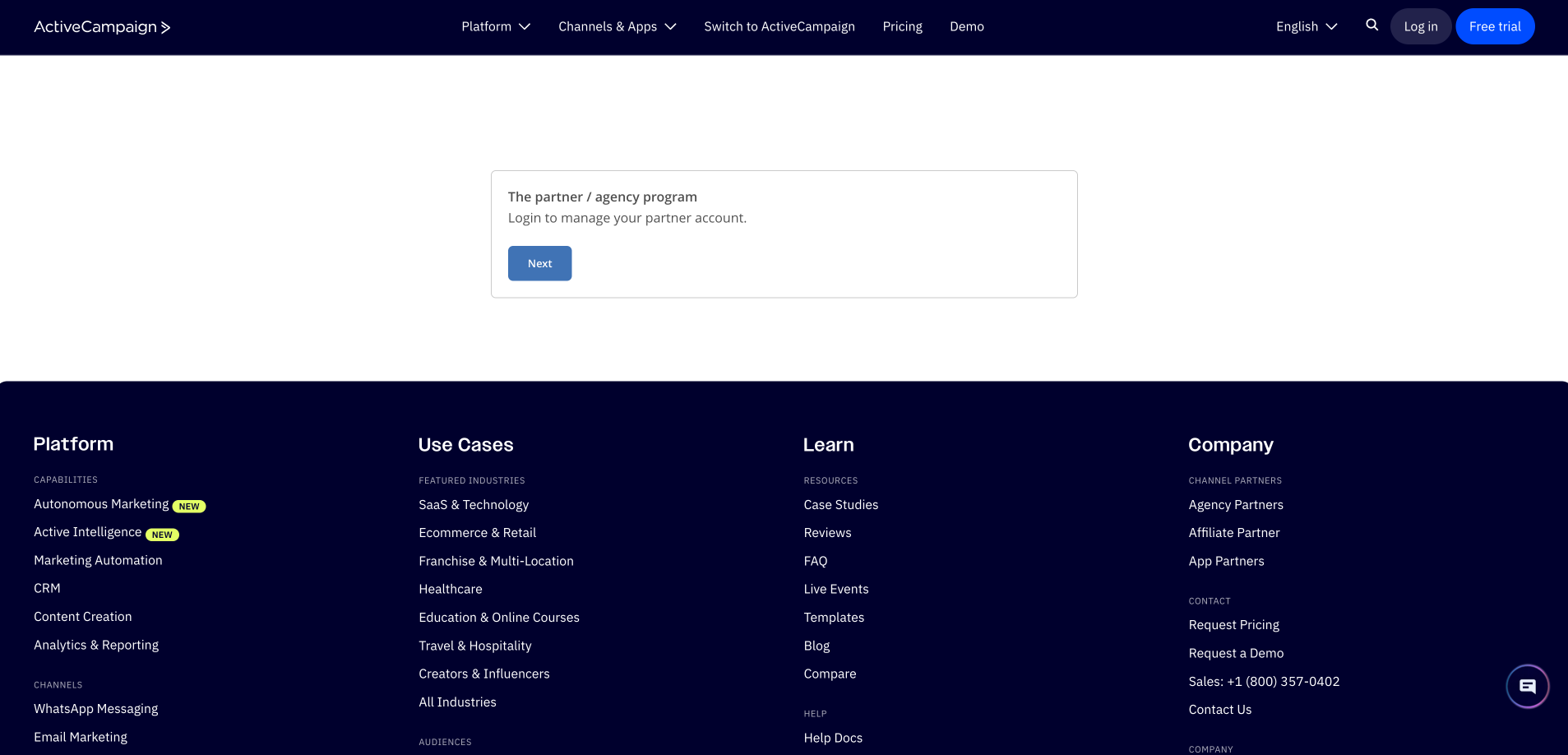Visit Content Creation page

pos(83,617)
